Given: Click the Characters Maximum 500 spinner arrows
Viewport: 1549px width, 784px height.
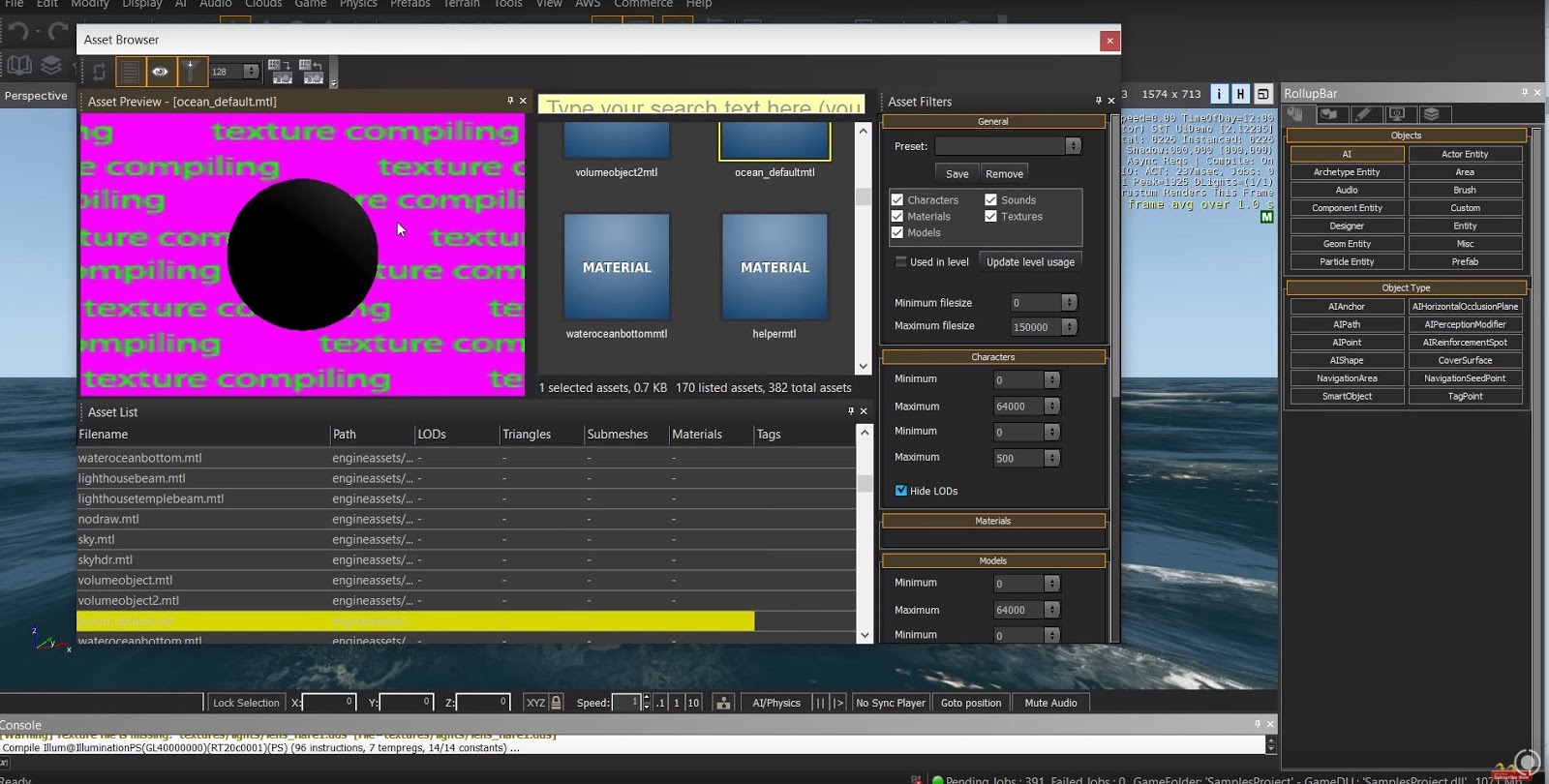Looking at the screenshot, I should click(x=1052, y=458).
